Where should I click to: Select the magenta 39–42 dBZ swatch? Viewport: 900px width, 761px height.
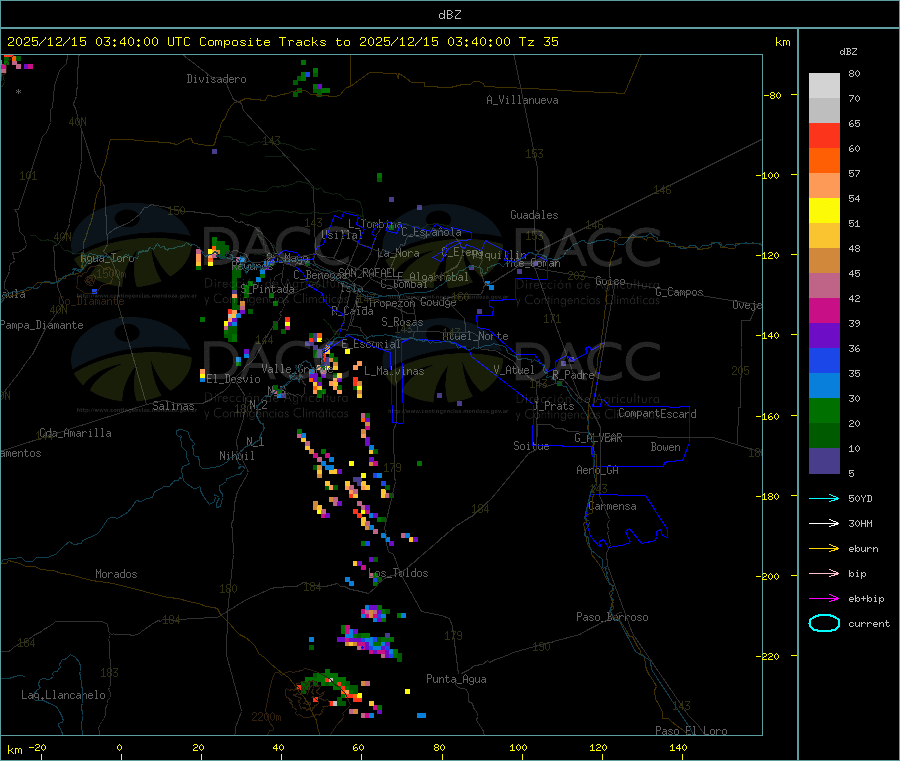pyautogui.click(x=824, y=310)
